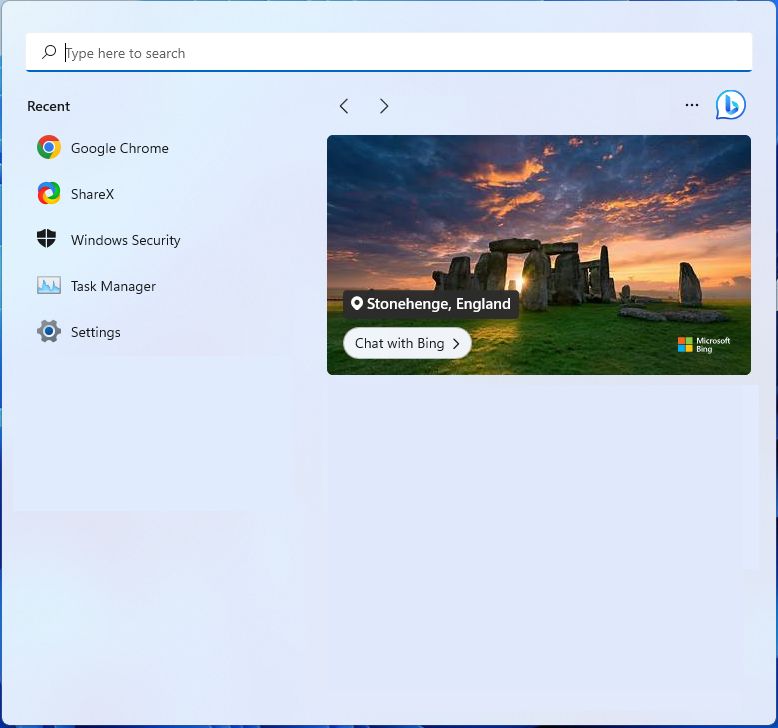Image resolution: width=778 pixels, height=728 pixels.
Task: Open Google Chrome via its icon
Action: (x=49, y=148)
